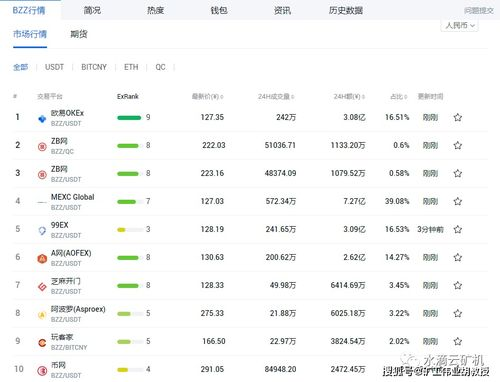This screenshot has width=500, height=382.
Task: Open 阿波罗(Asproex) exchange name
Action: pyautogui.click(x=78, y=309)
